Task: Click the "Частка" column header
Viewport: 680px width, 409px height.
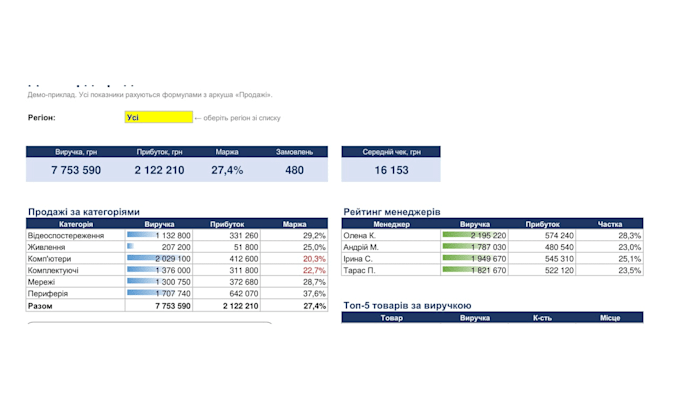Action: 610,224
